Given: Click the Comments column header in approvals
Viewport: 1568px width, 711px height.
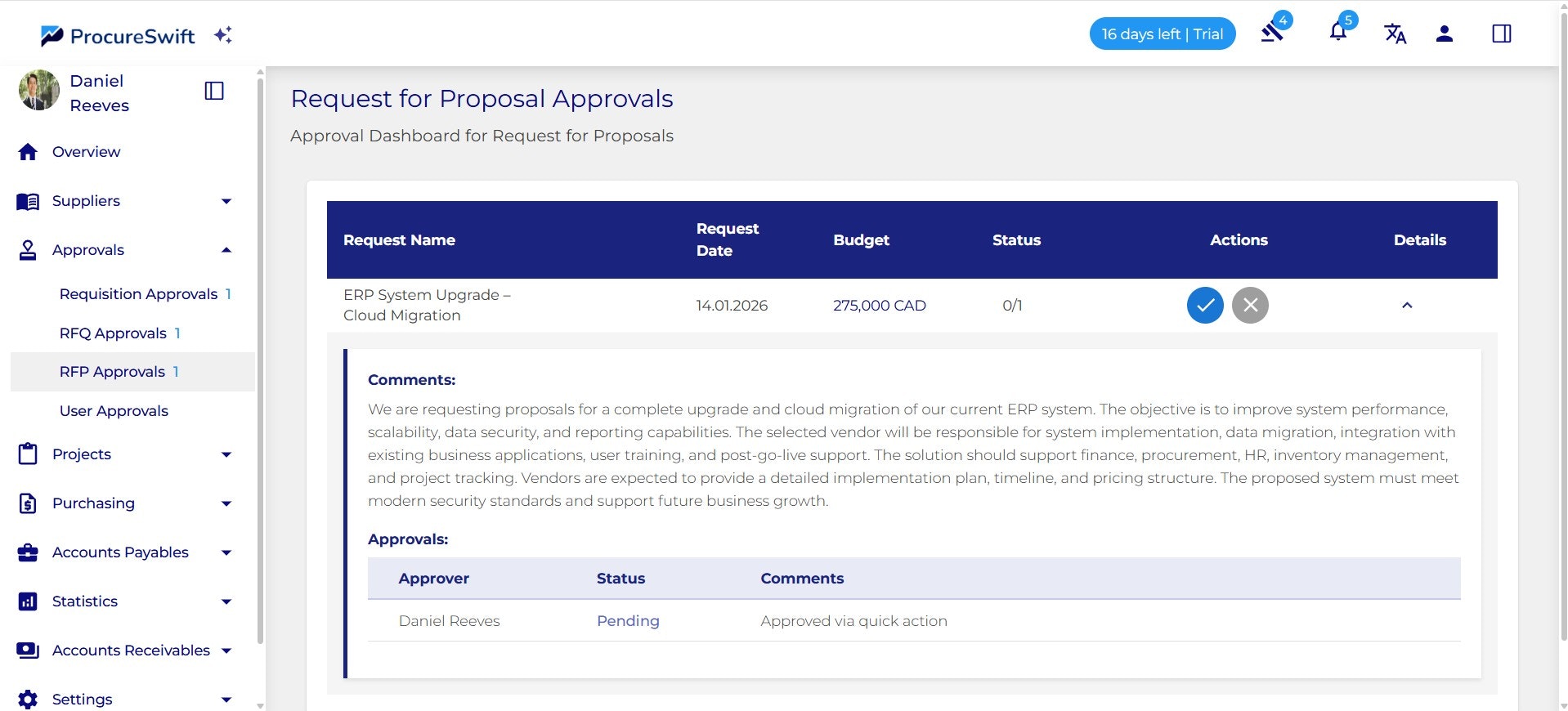Looking at the screenshot, I should tap(802, 579).
